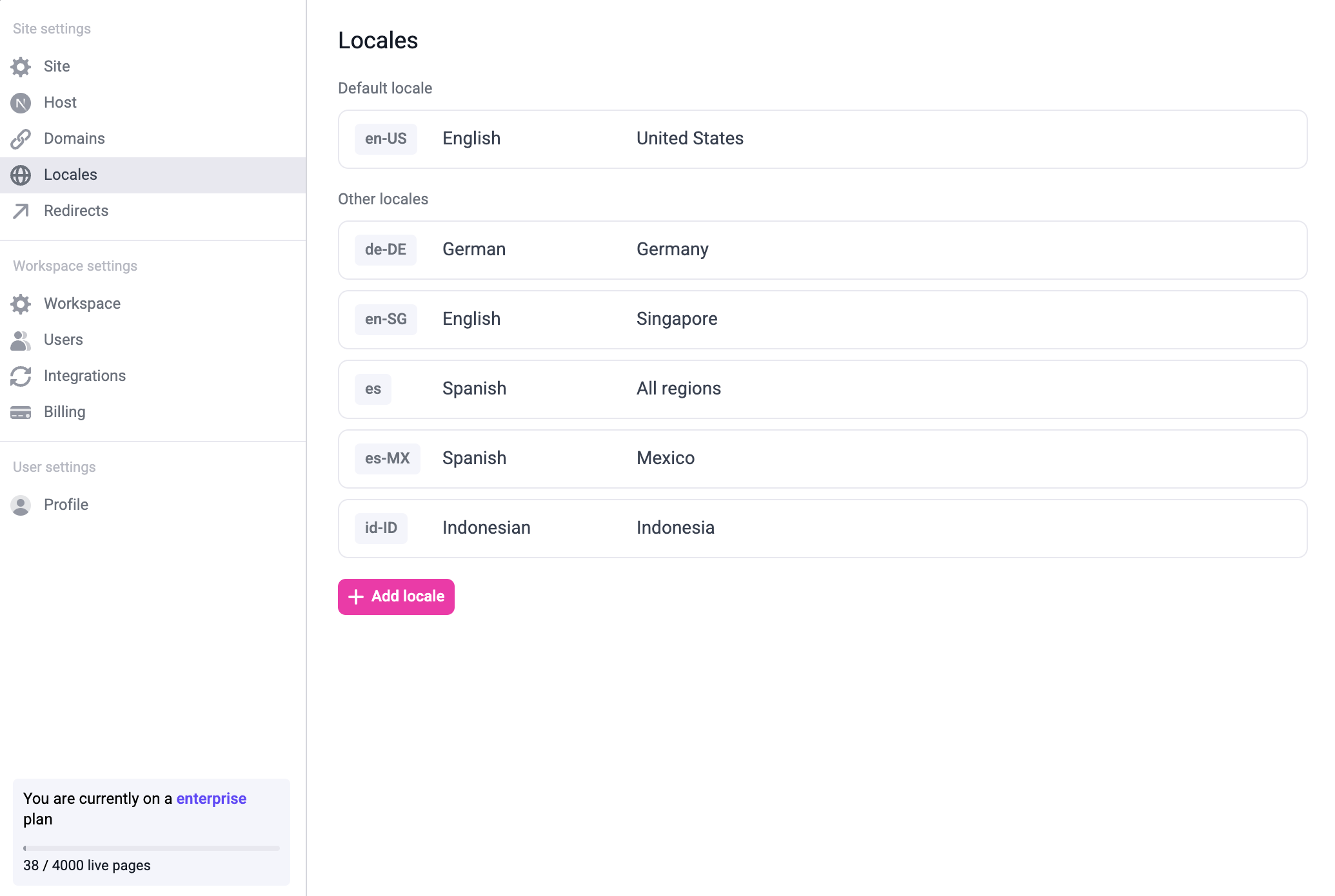
Task: Open Redirects settings from the sidebar
Action: (x=76, y=211)
